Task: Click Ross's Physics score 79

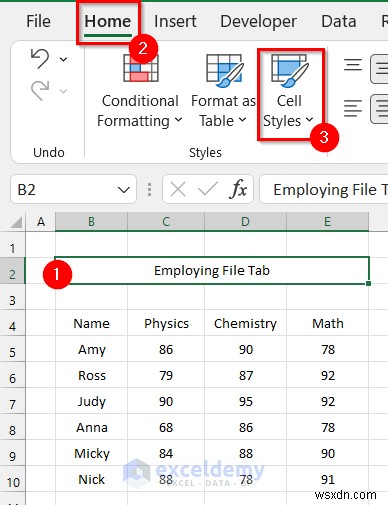Action: coord(166,375)
